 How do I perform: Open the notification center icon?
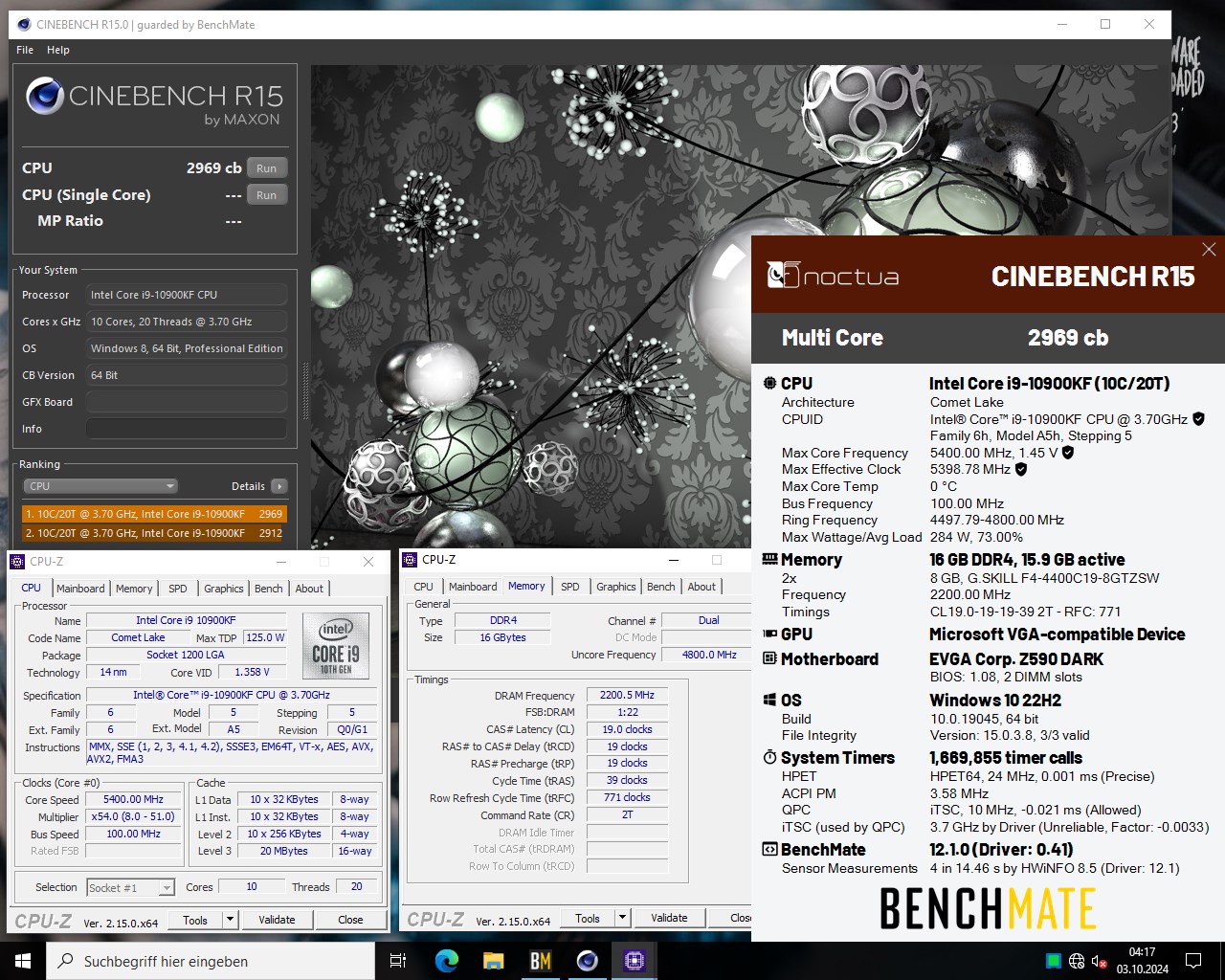pos(1193,961)
